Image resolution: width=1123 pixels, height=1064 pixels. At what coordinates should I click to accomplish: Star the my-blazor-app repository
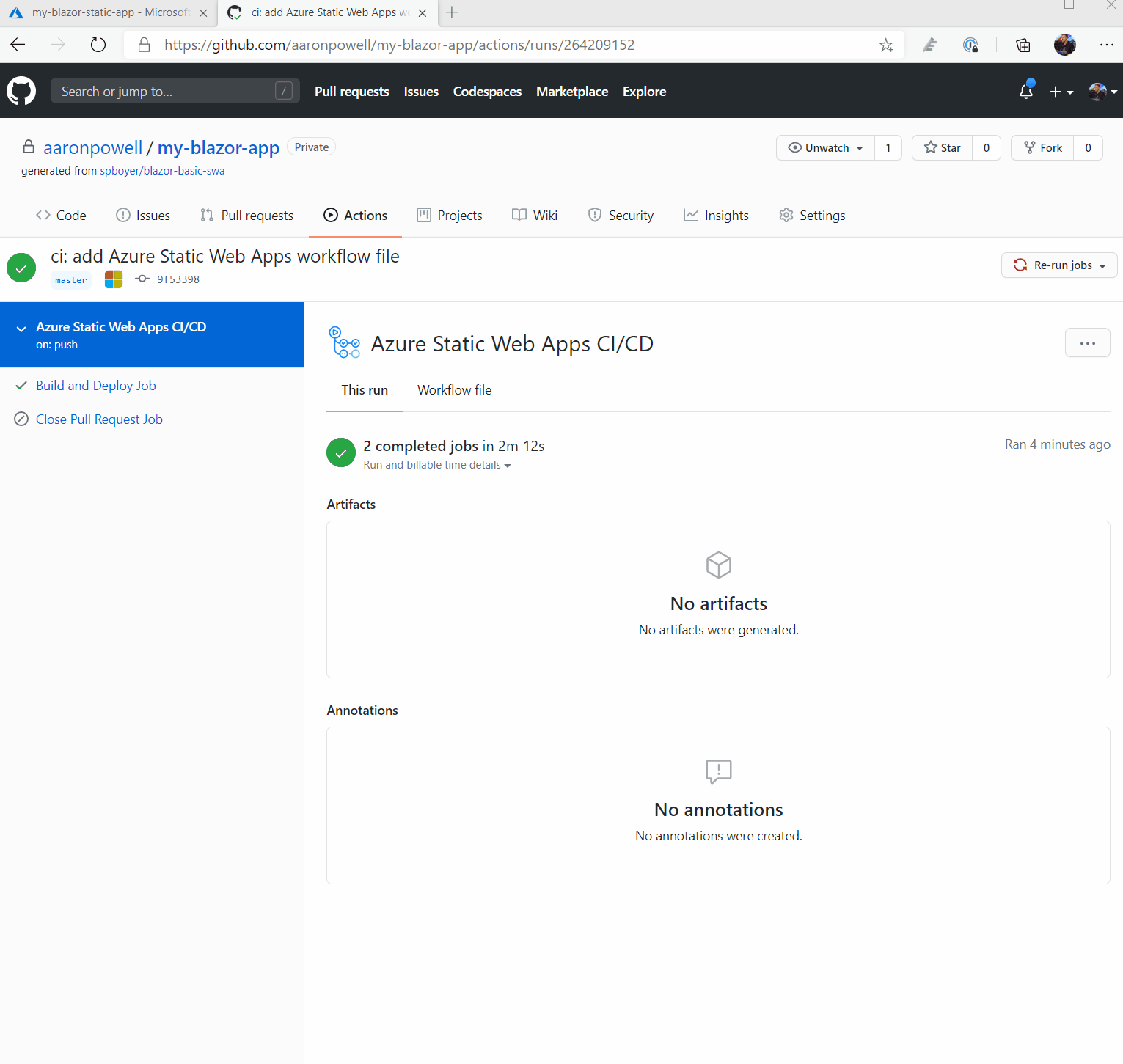[942, 147]
